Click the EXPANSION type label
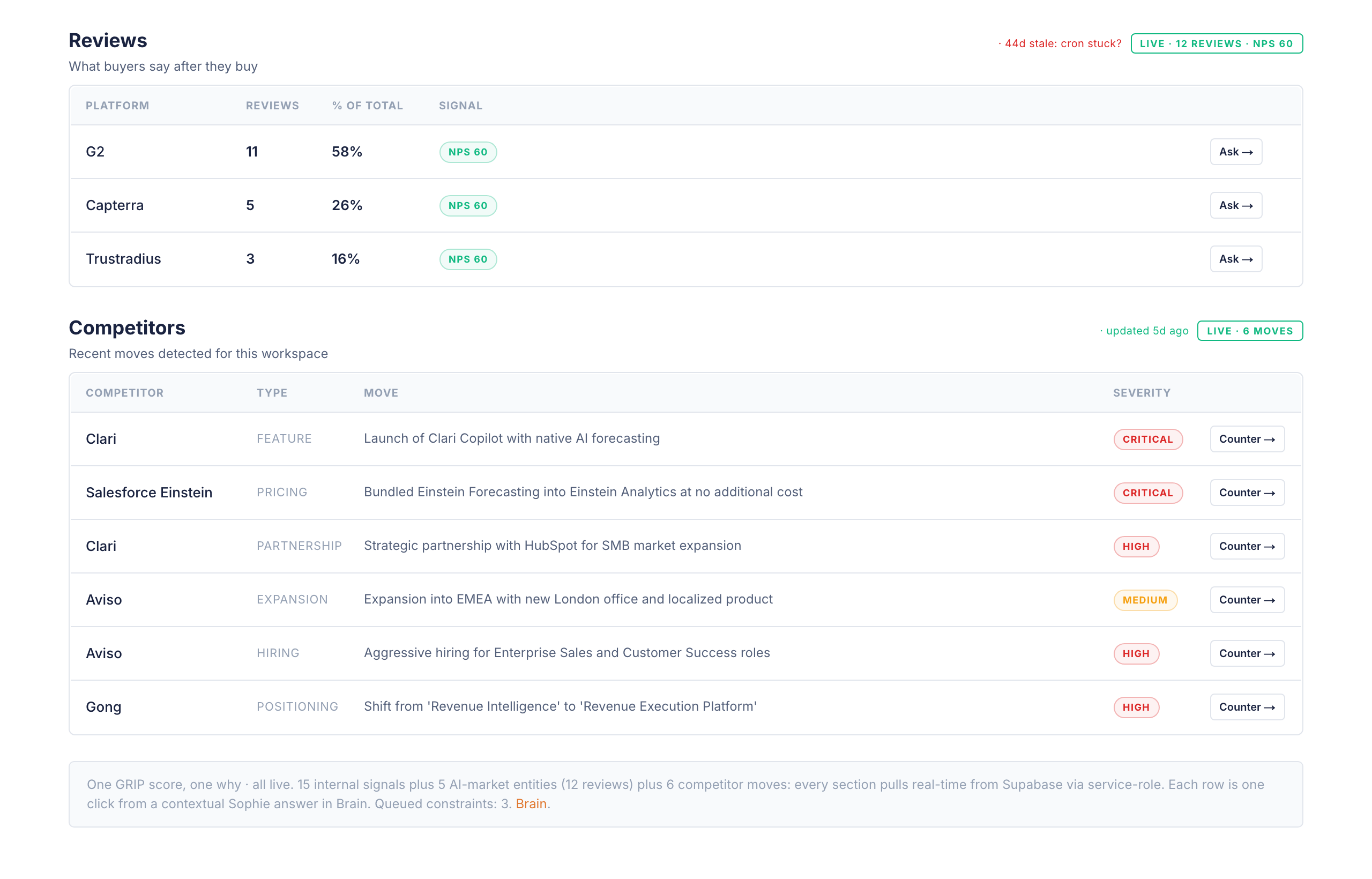Viewport: 1372px width, 879px height. (292, 600)
